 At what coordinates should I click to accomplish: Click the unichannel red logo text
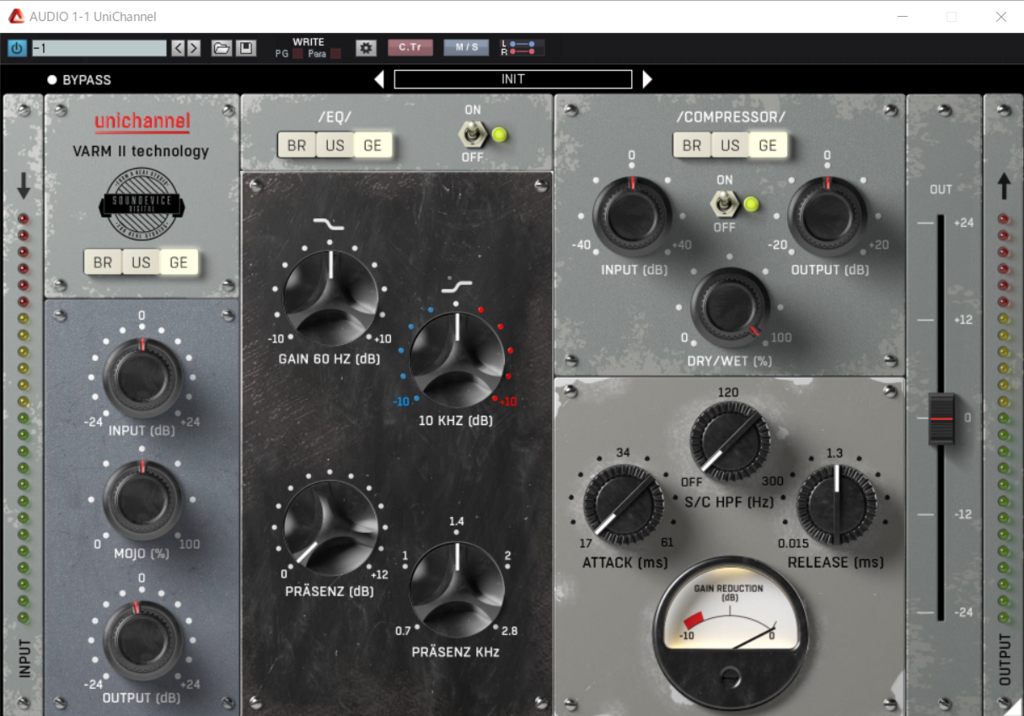pyautogui.click(x=142, y=121)
